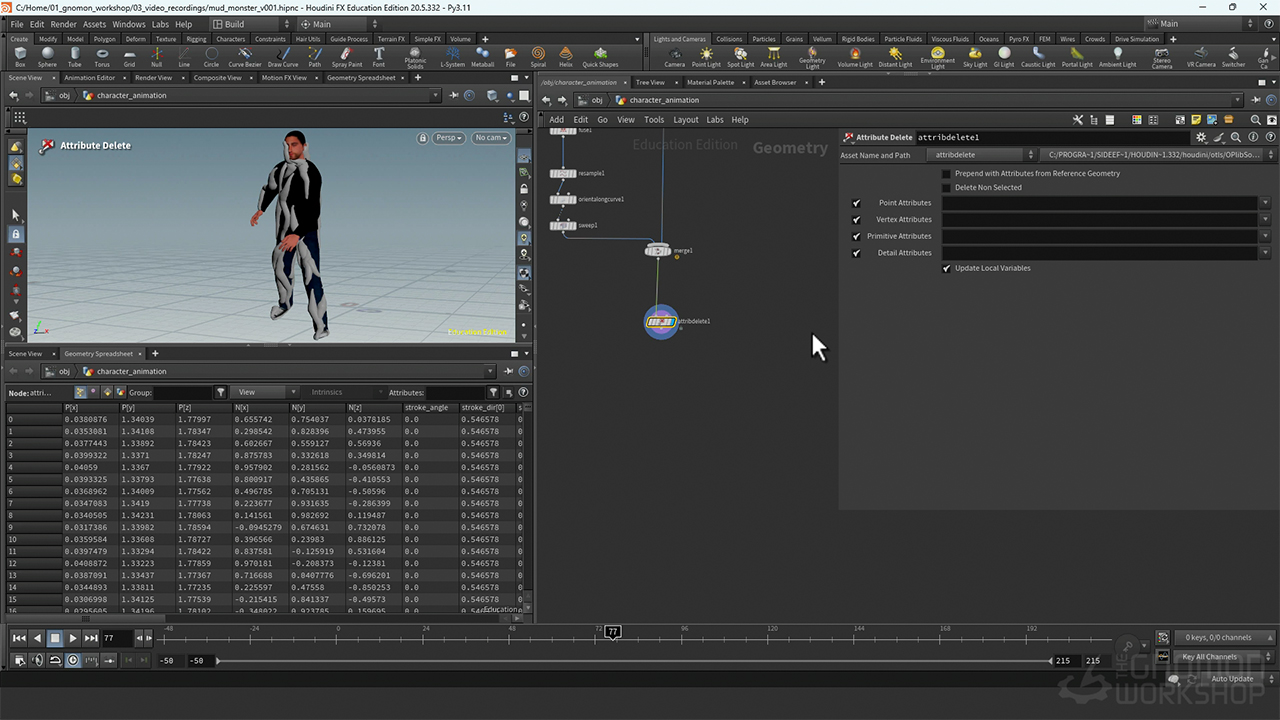
Task: Click the Key All Channels button
Action: (1209, 657)
